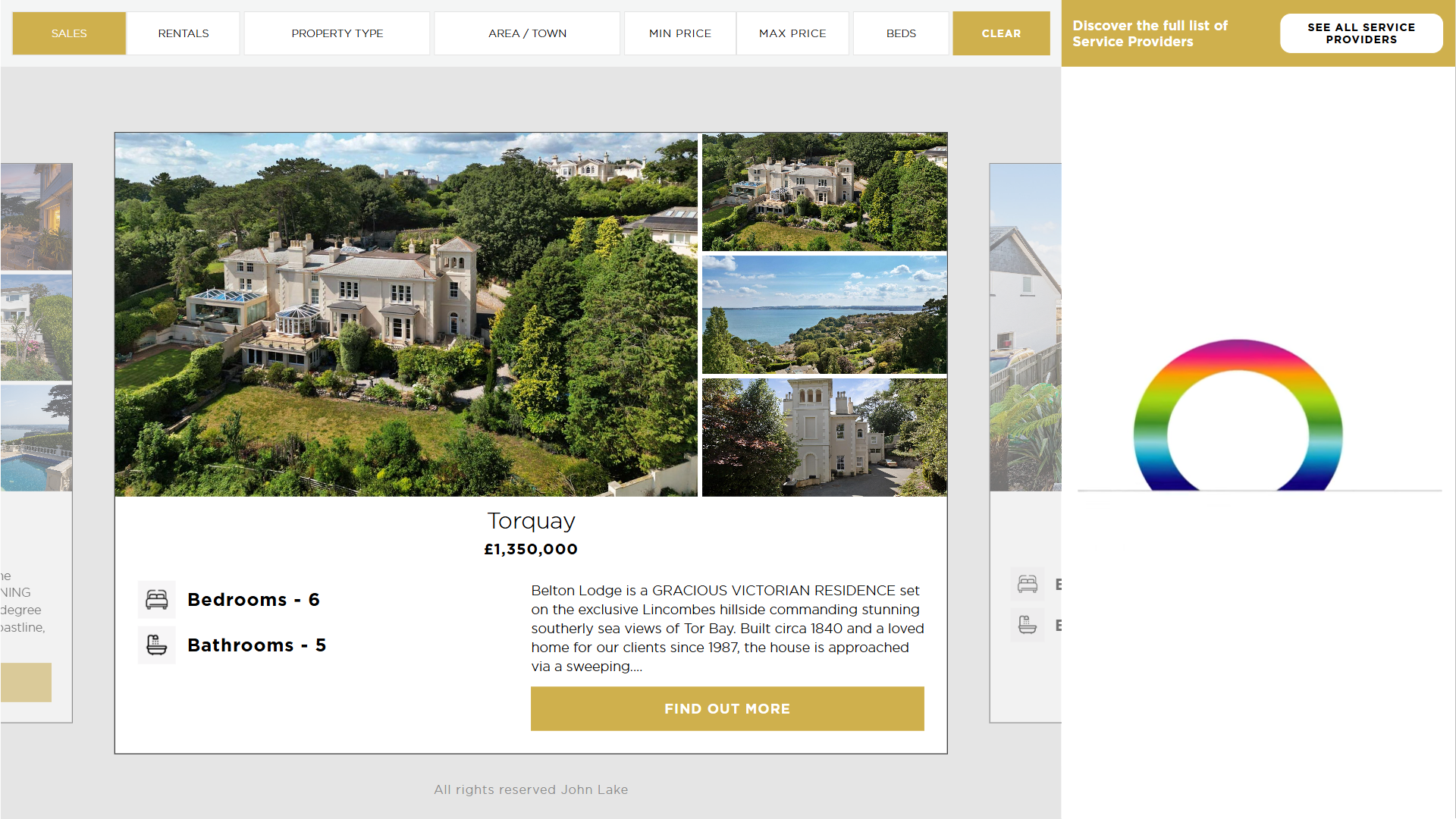This screenshot has width=1456, height=819.
Task: Select the Sales toggle
Action: coord(69,33)
